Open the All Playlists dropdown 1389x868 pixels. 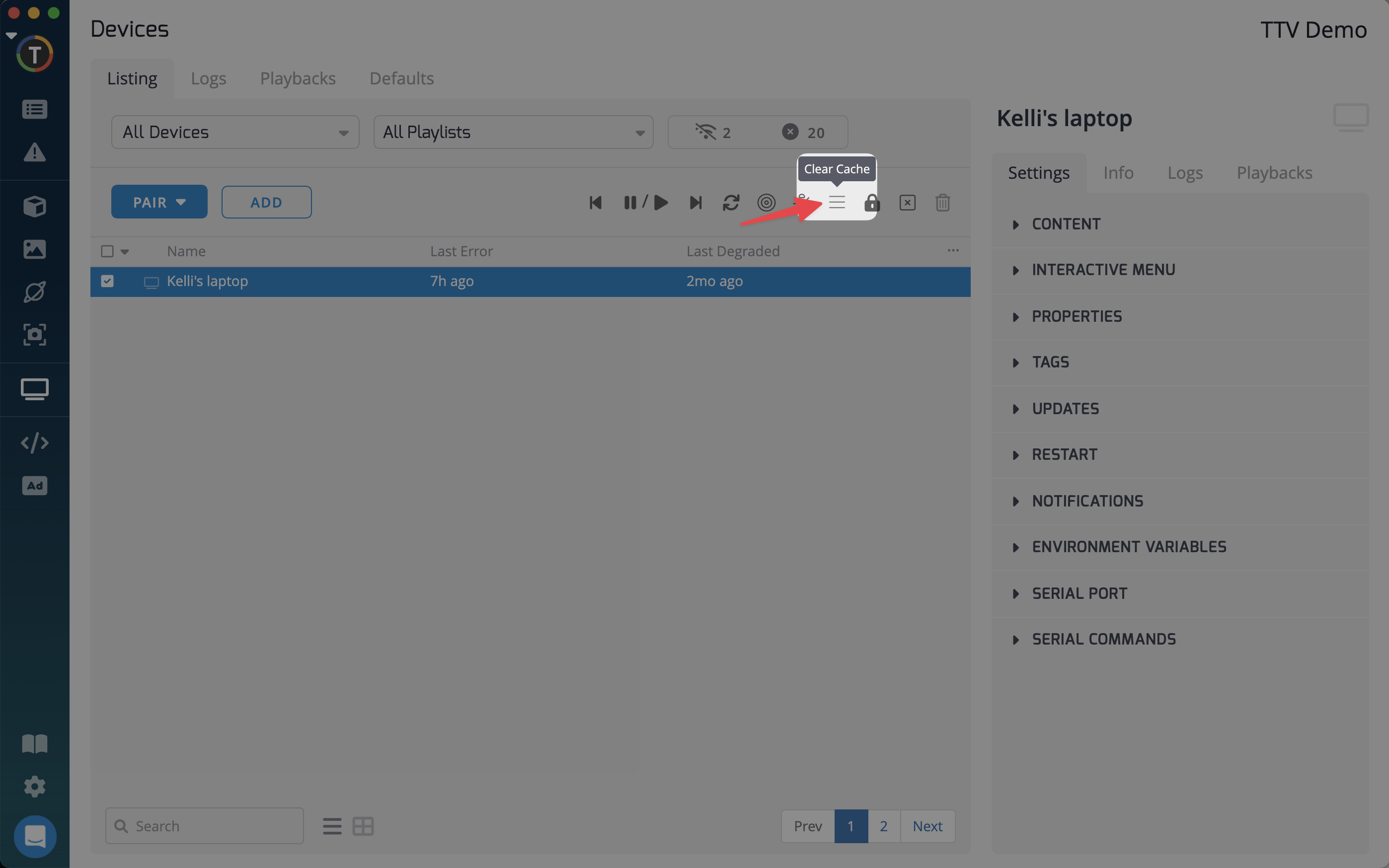(x=513, y=133)
